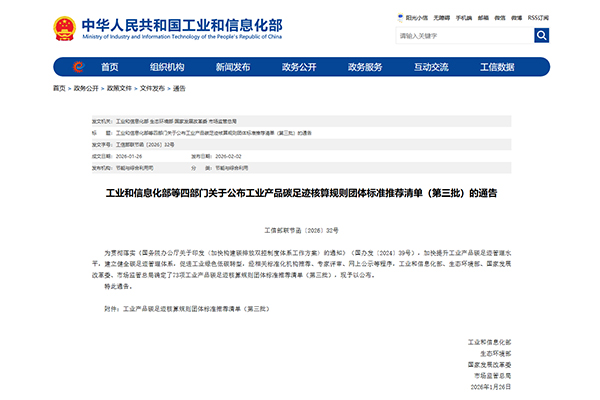Click the 政策文件 breadcrumb link
This screenshot has height=400, width=600.
[120, 88]
